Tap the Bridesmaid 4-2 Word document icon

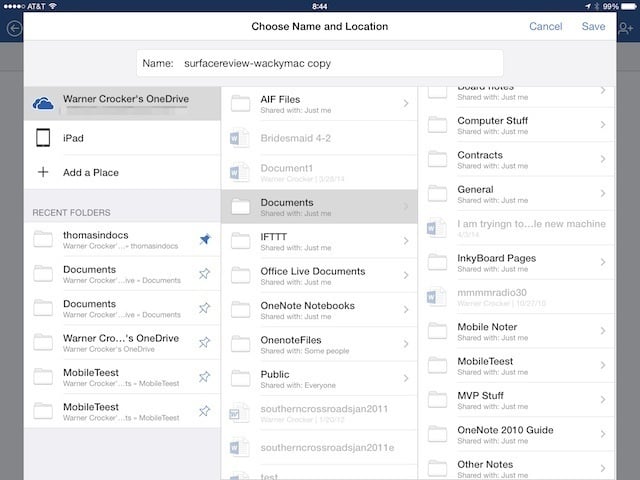pos(239,138)
